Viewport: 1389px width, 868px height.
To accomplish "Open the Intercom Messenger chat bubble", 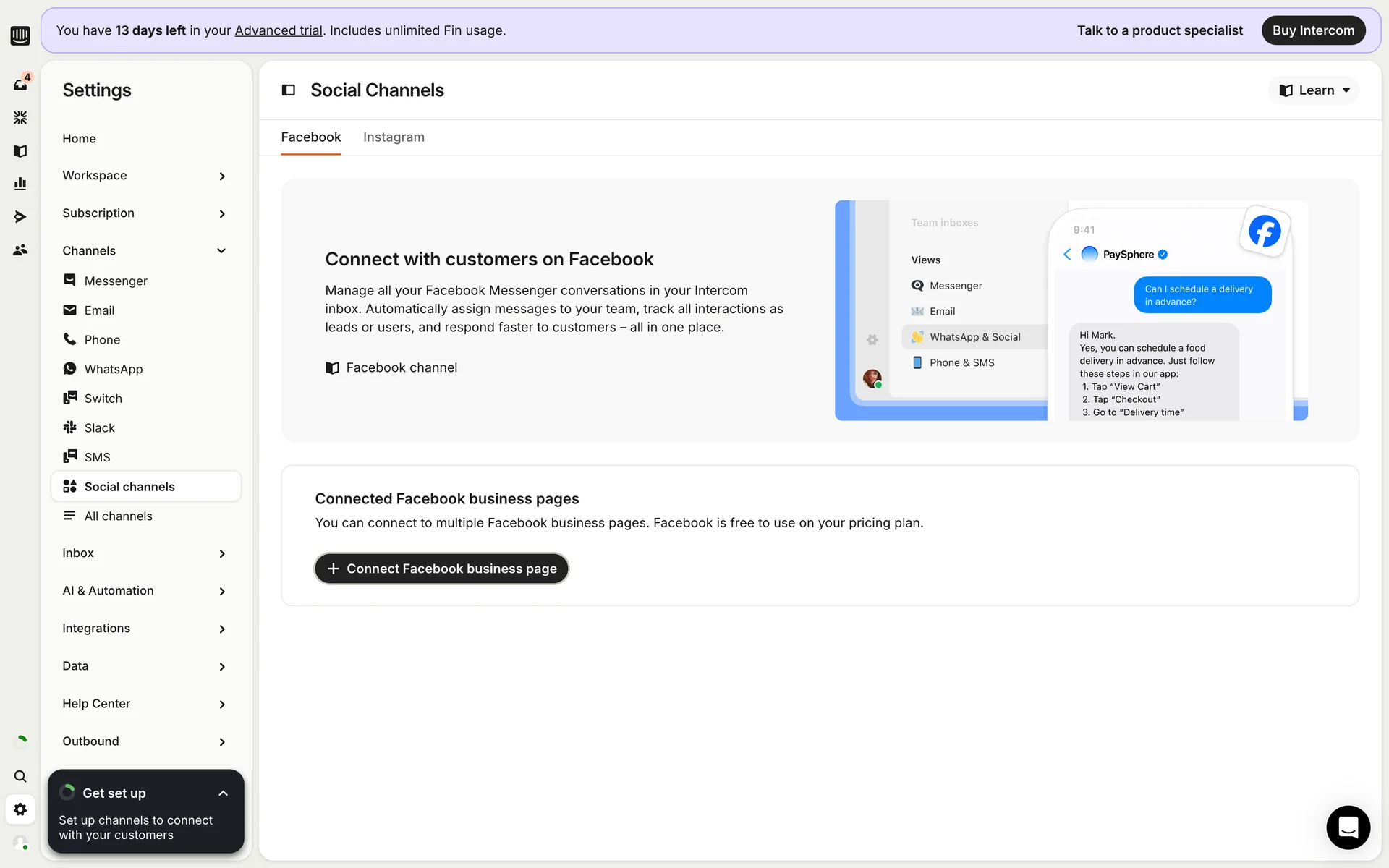I will [x=1348, y=827].
